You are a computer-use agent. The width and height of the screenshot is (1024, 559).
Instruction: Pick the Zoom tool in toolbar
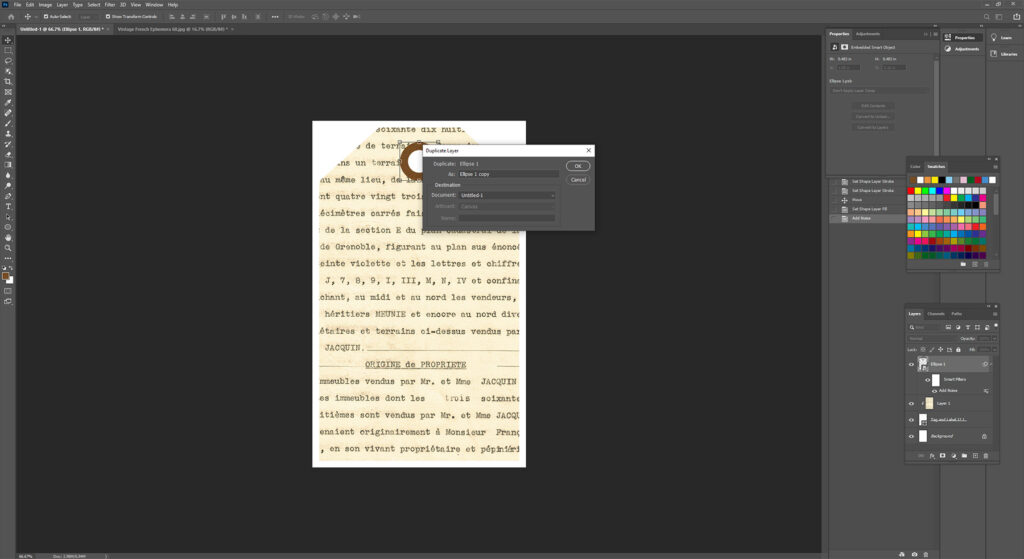[x=8, y=248]
